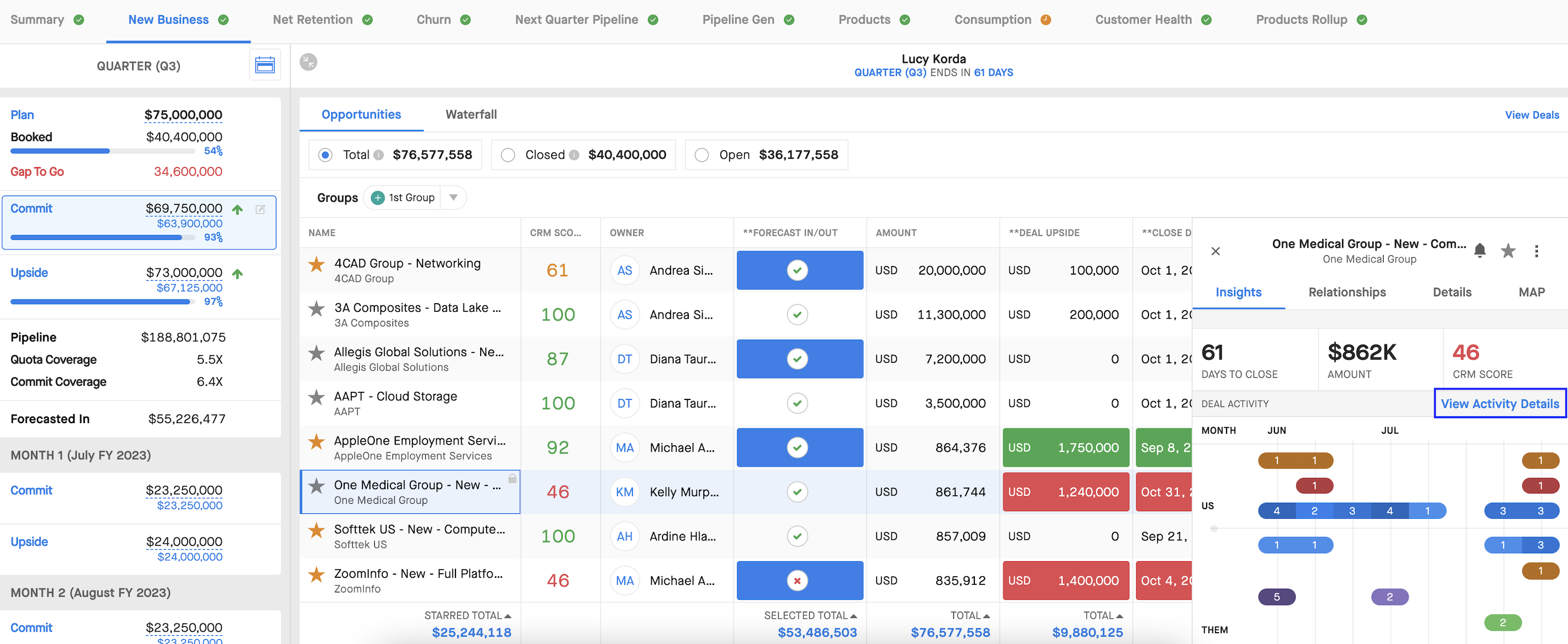This screenshot has height=644, width=1568.
Task: Select the Open radio button
Action: tap(702, 155)
